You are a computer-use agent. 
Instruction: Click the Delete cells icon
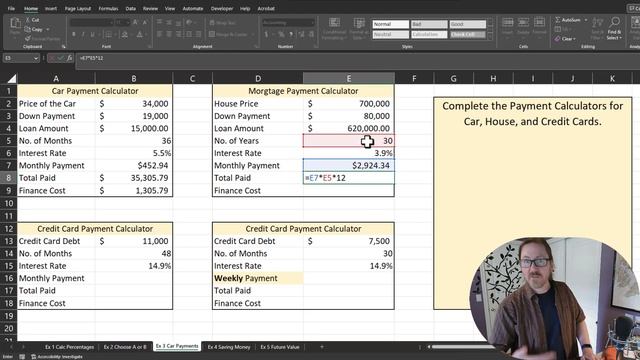tap(523, 22)
